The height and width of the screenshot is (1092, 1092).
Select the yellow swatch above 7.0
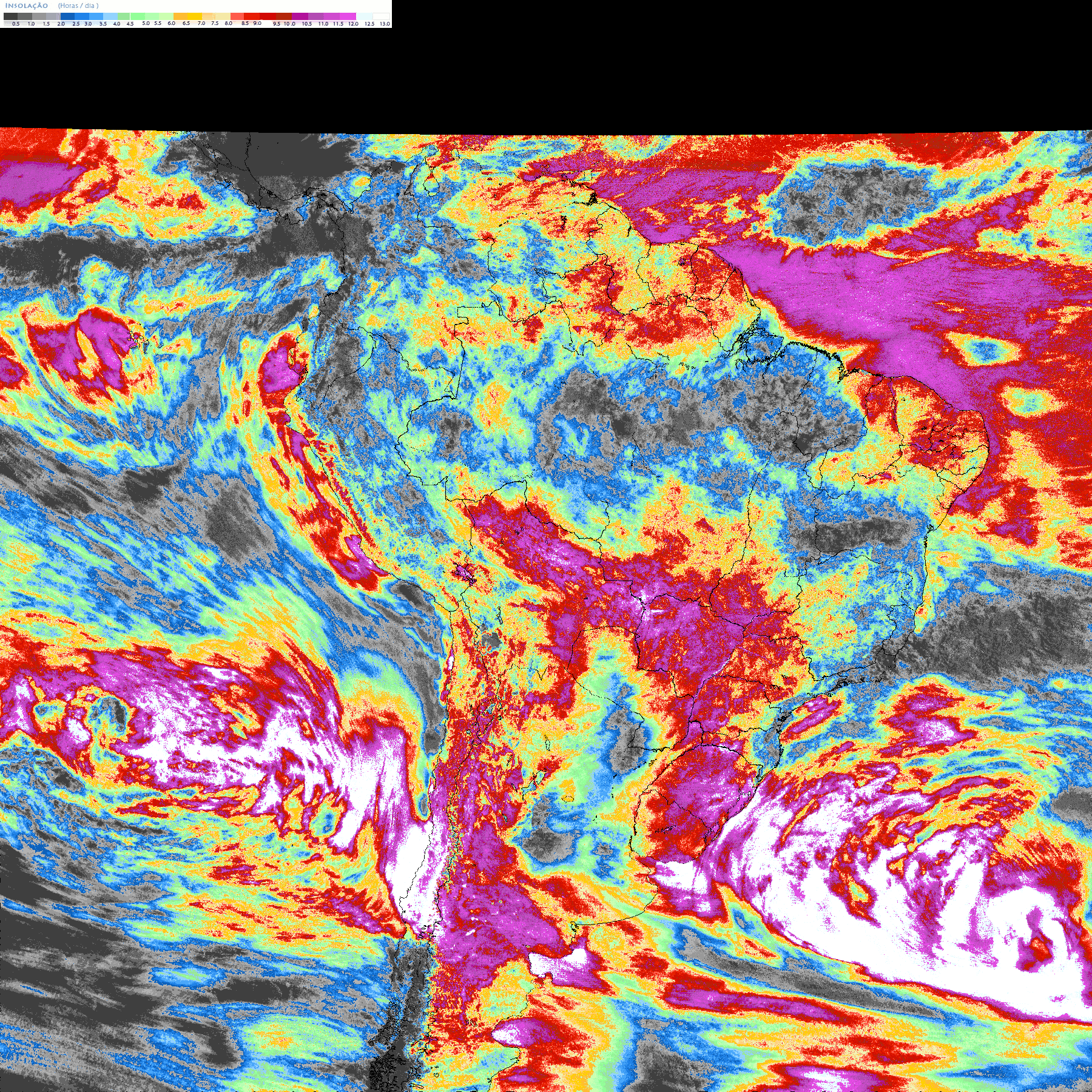click(x=195, y=16)
